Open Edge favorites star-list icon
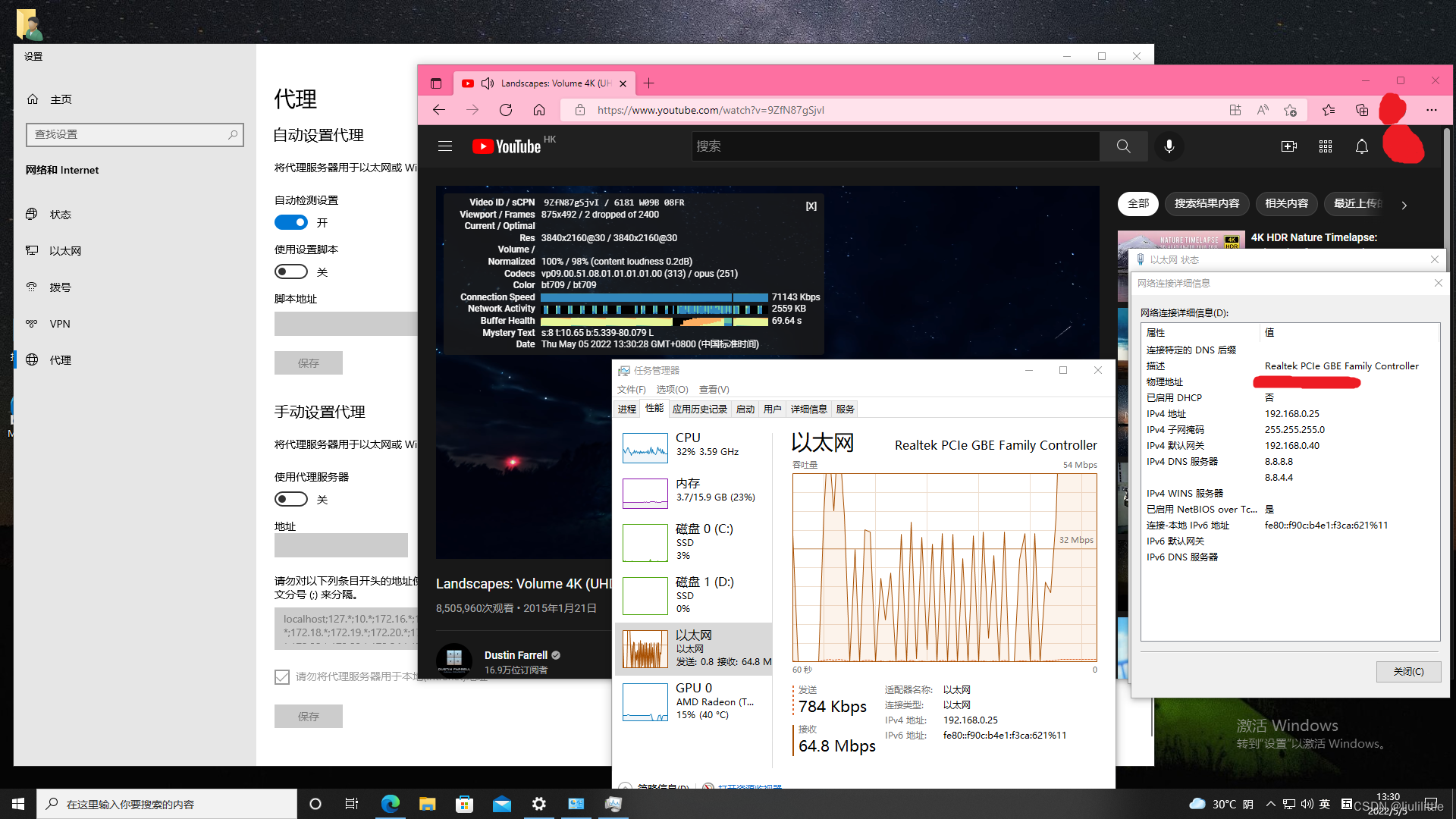 point(1329,110)
